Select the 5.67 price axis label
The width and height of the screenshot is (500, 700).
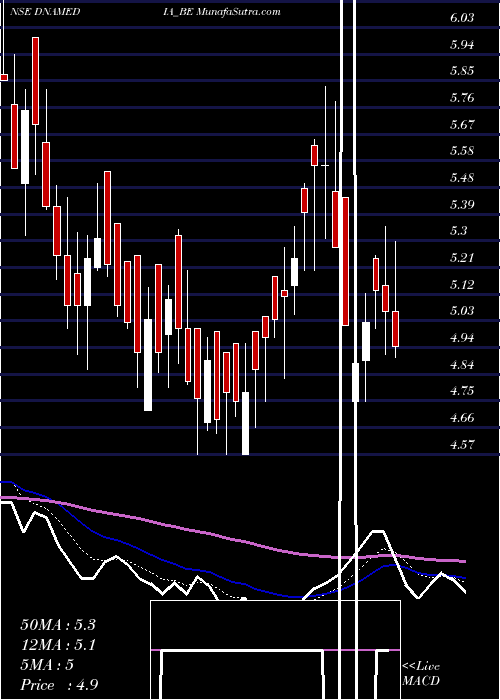pos(462,125)
